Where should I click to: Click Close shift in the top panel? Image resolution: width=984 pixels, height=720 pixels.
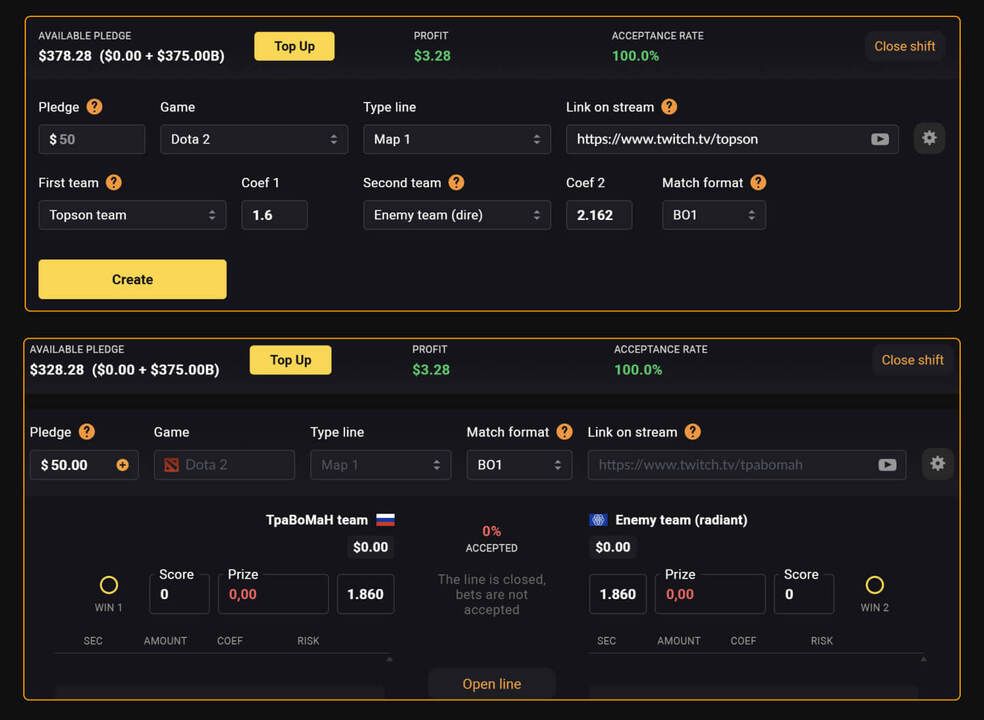pyautogui.click(x=904, y=46)
